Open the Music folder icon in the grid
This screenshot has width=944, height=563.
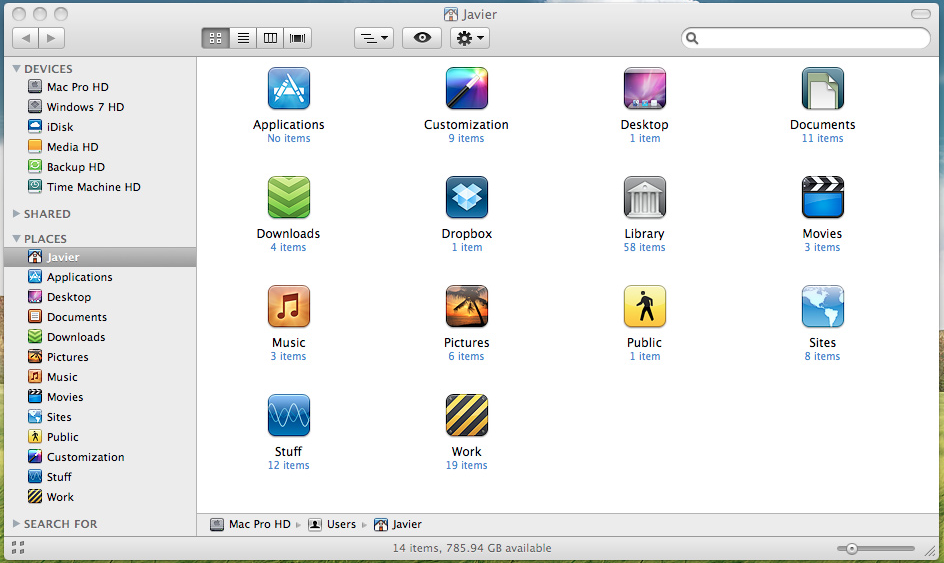click(x=289, y=306)
